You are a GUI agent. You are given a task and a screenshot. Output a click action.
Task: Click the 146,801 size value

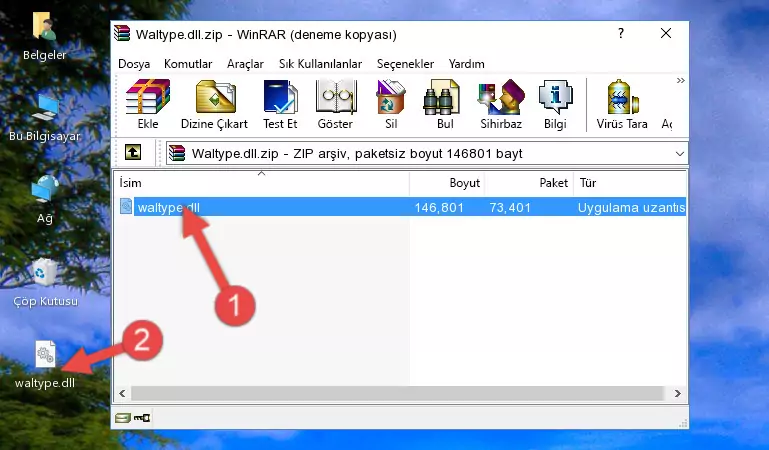439,208
